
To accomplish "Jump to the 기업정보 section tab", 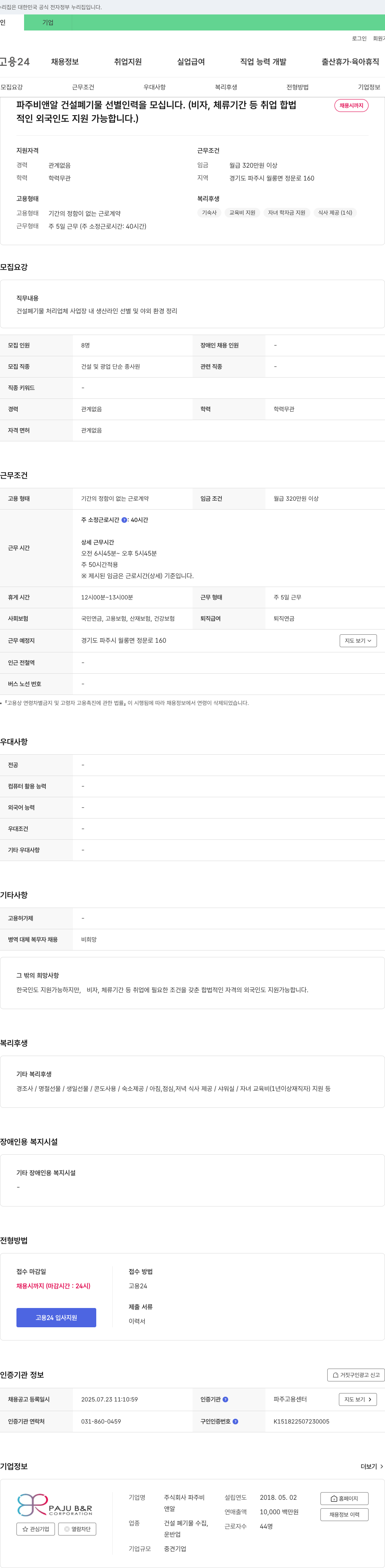I will (x=369, y=87).
